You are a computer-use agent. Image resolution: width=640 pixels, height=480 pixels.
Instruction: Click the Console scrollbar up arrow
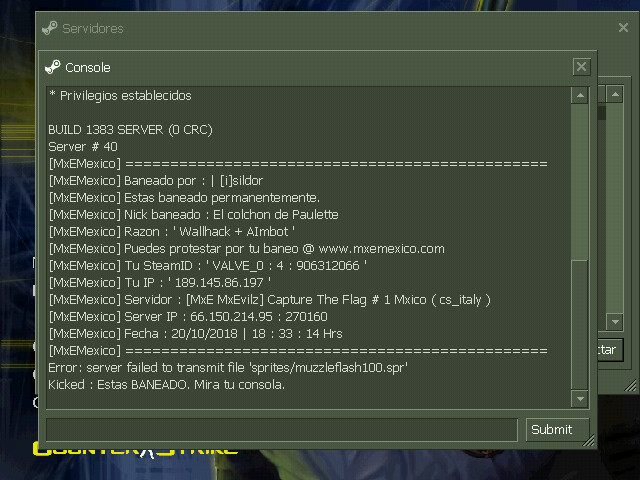click(580, 96)
